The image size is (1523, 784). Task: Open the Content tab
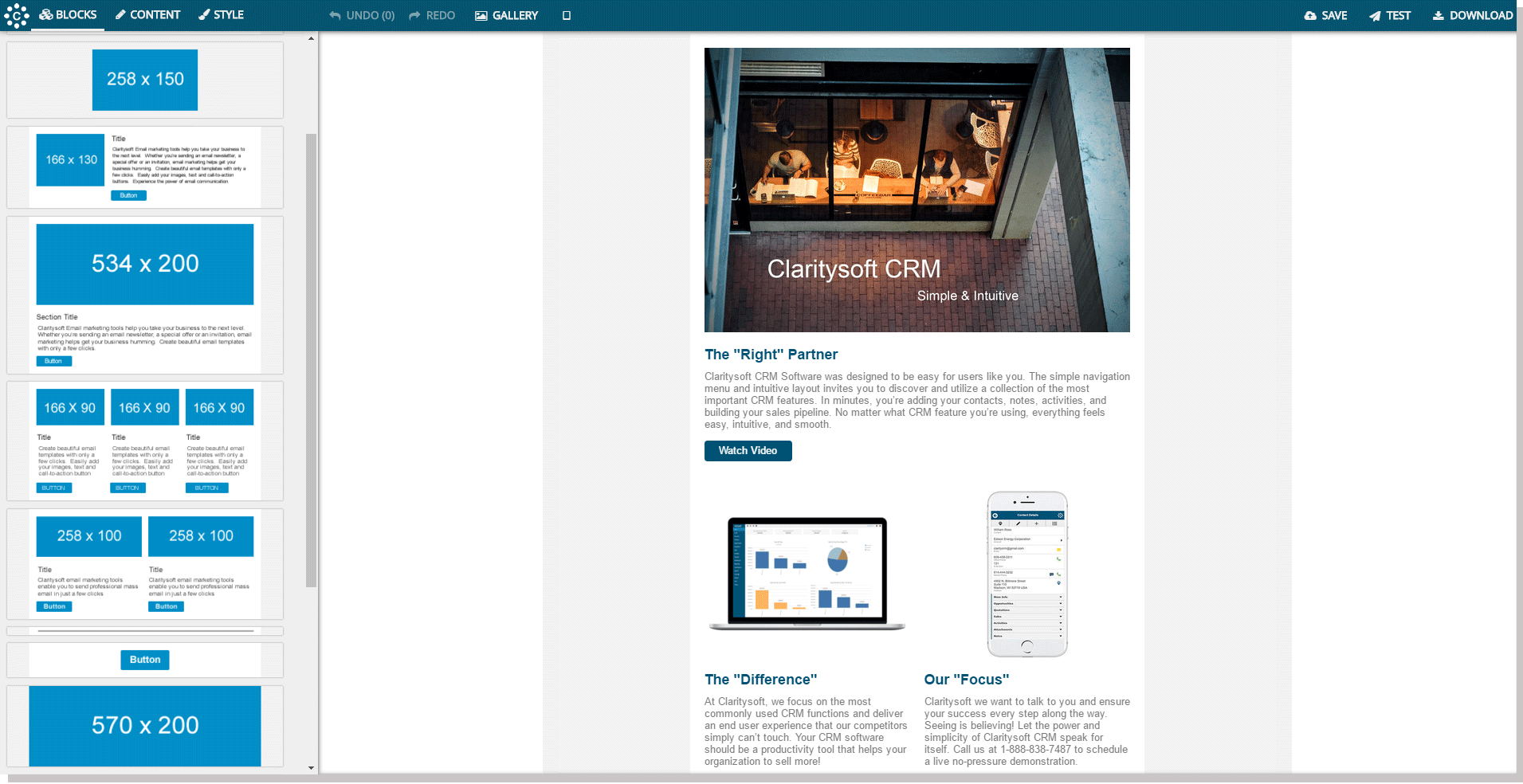[147, 15]
